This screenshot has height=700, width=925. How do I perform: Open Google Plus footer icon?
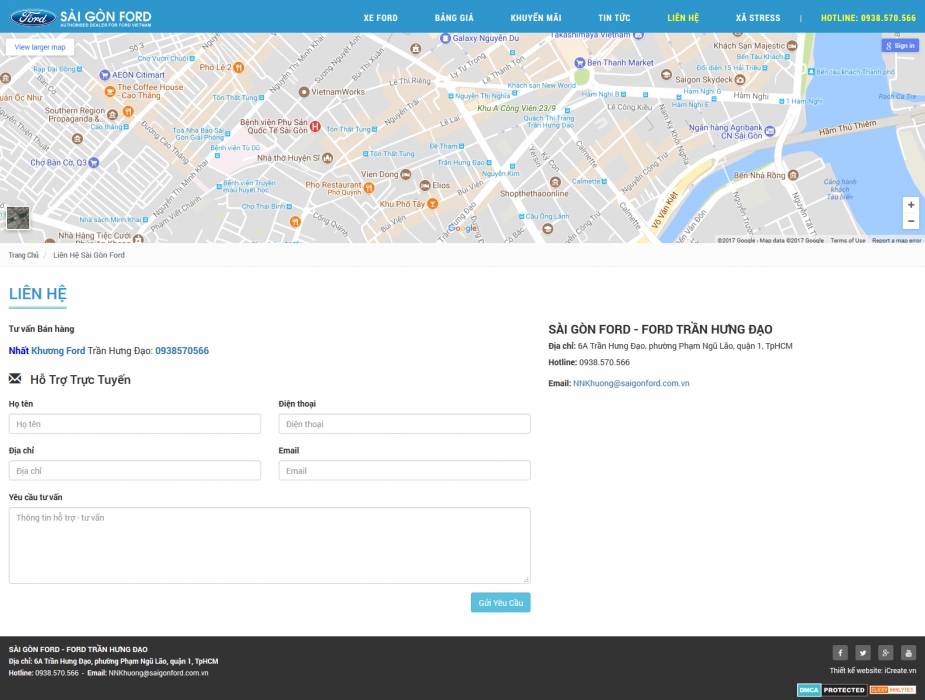click(x=885, y=653)
